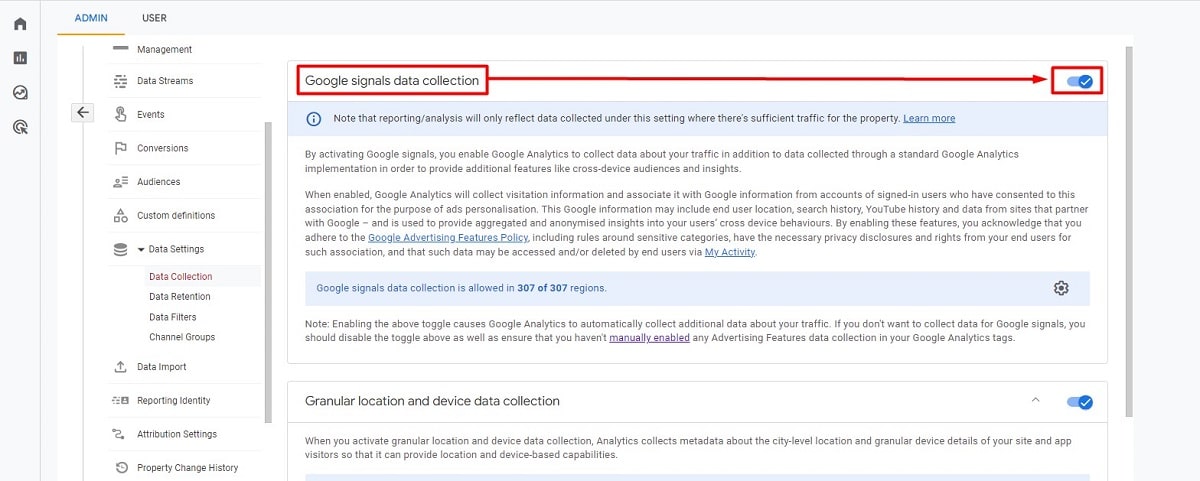
Task: Open the Reports bar chart icon
Action: click(x=20, y=58)
